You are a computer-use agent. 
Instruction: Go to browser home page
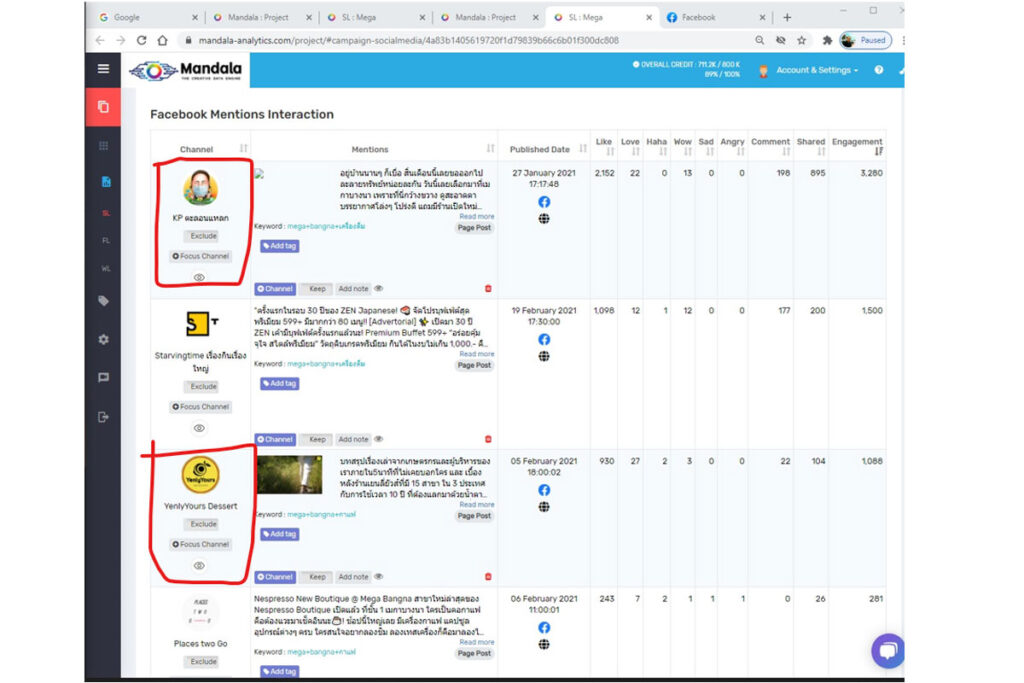(163, 40)
